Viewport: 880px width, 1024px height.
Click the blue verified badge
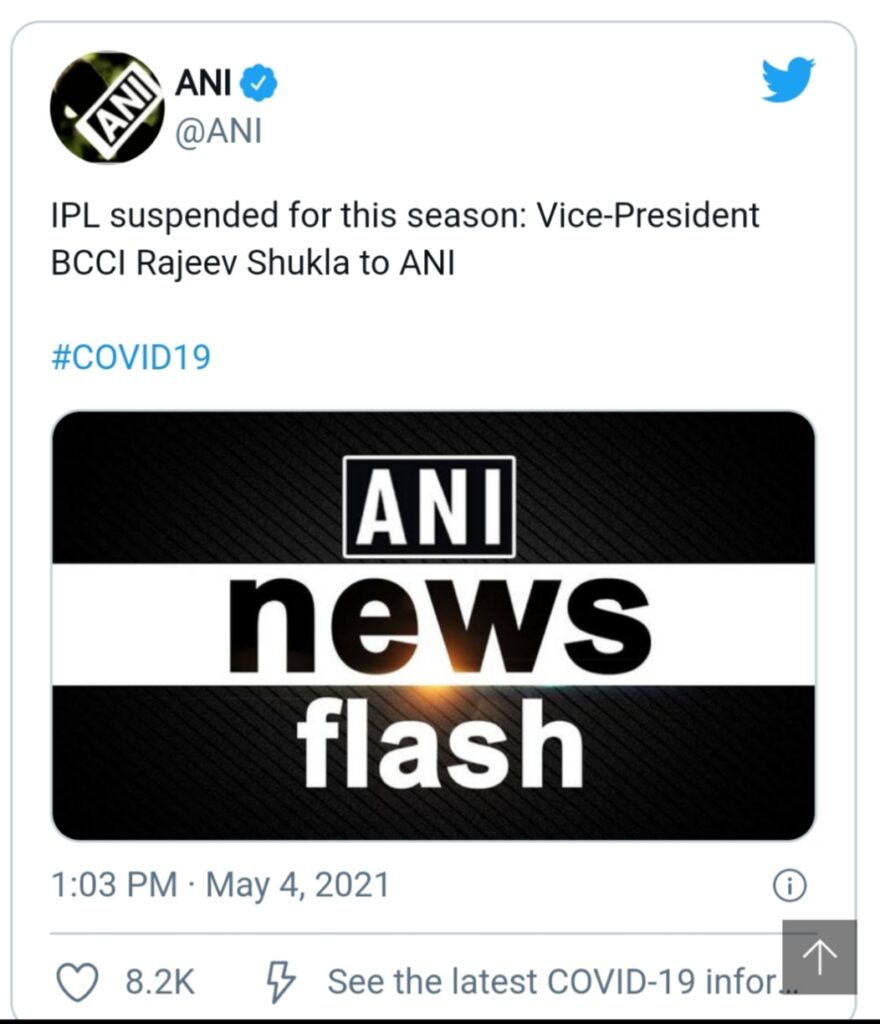click(262, 84)
